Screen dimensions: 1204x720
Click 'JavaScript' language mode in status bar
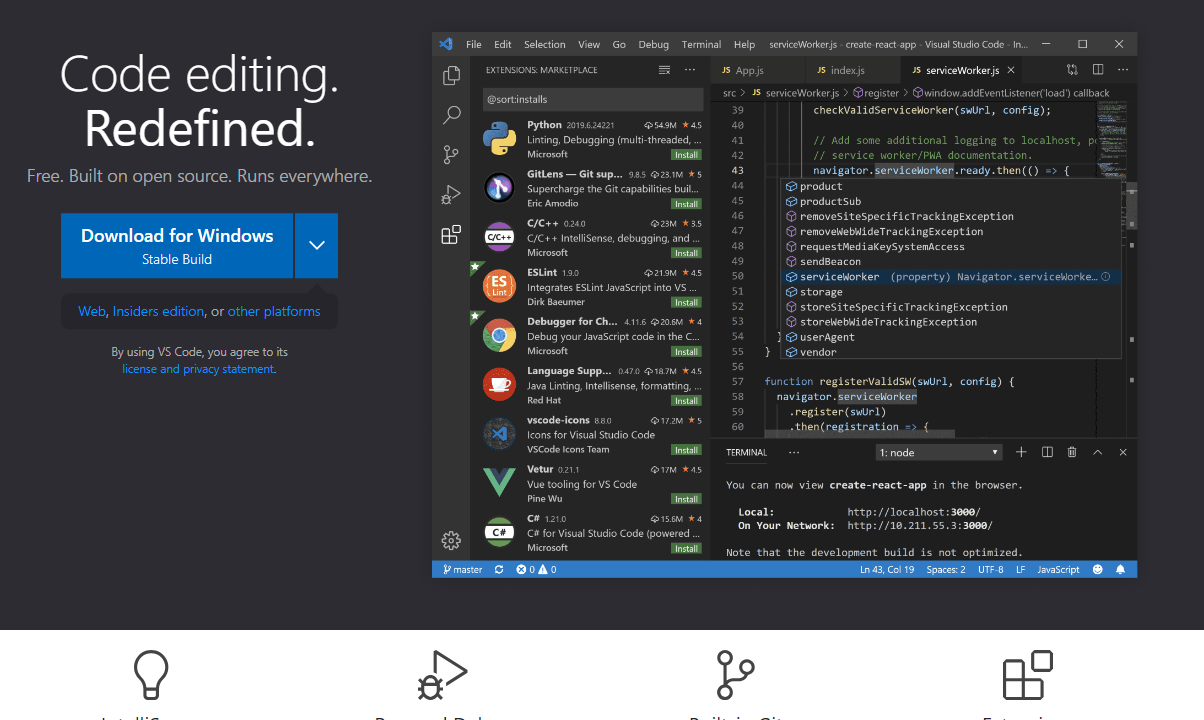click(x=1058, y=569)
